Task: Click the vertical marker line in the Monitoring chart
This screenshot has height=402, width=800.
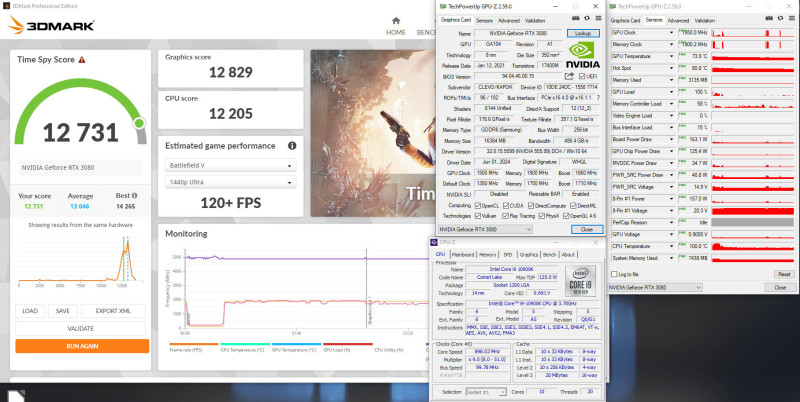Action: (366, 288)
